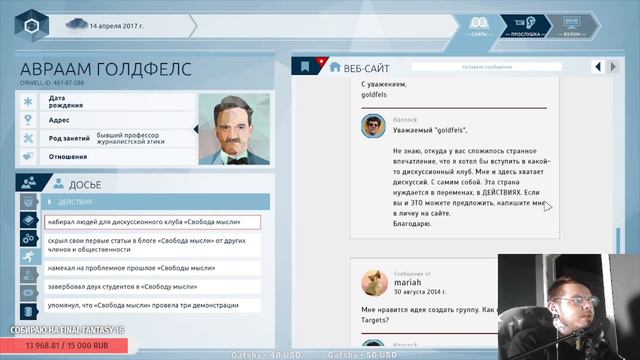Click the Оставьте сообщение input field
Screen dimensions: 640x360
point(487,67)
